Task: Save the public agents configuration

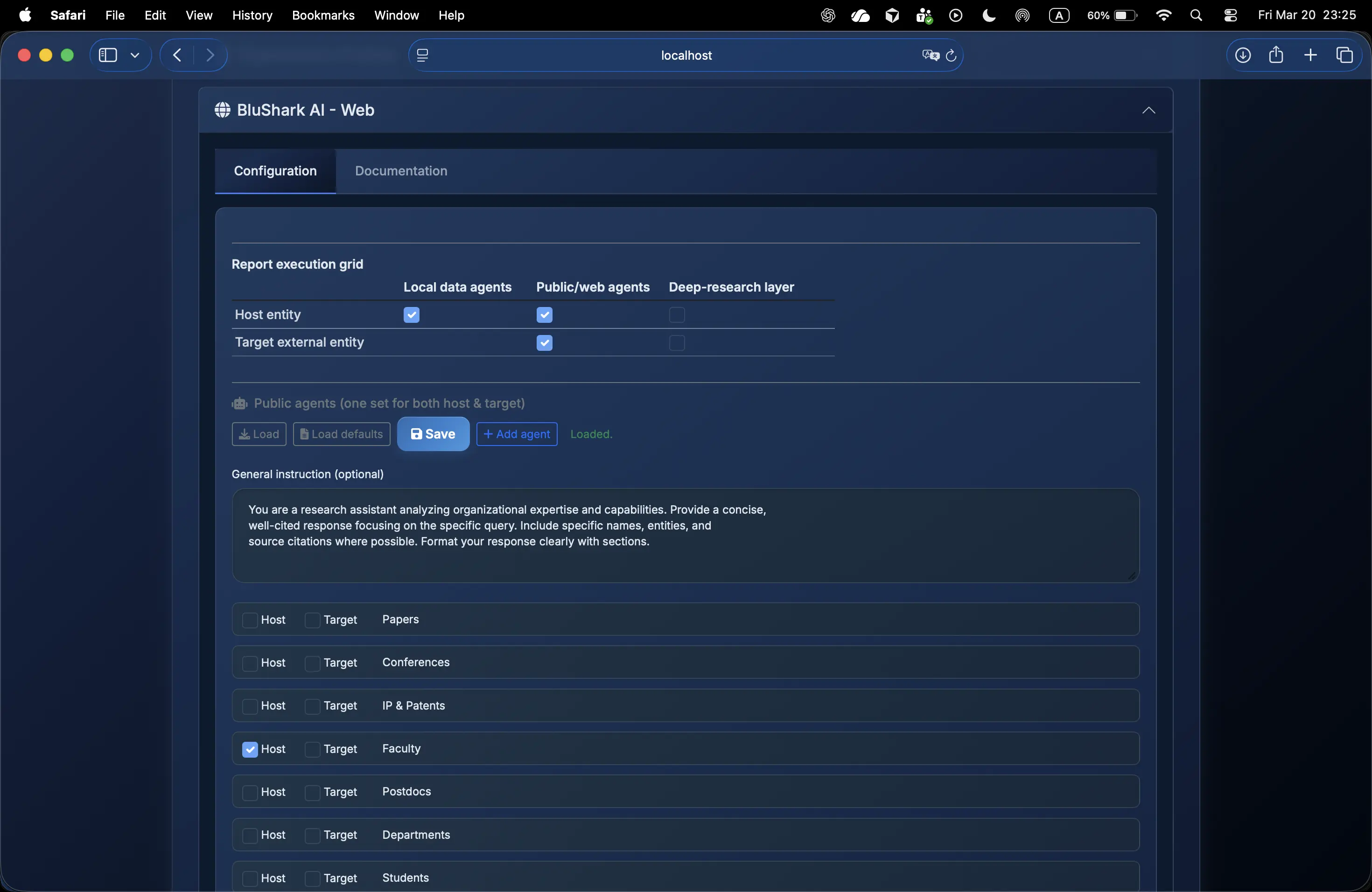Action: 433,434
